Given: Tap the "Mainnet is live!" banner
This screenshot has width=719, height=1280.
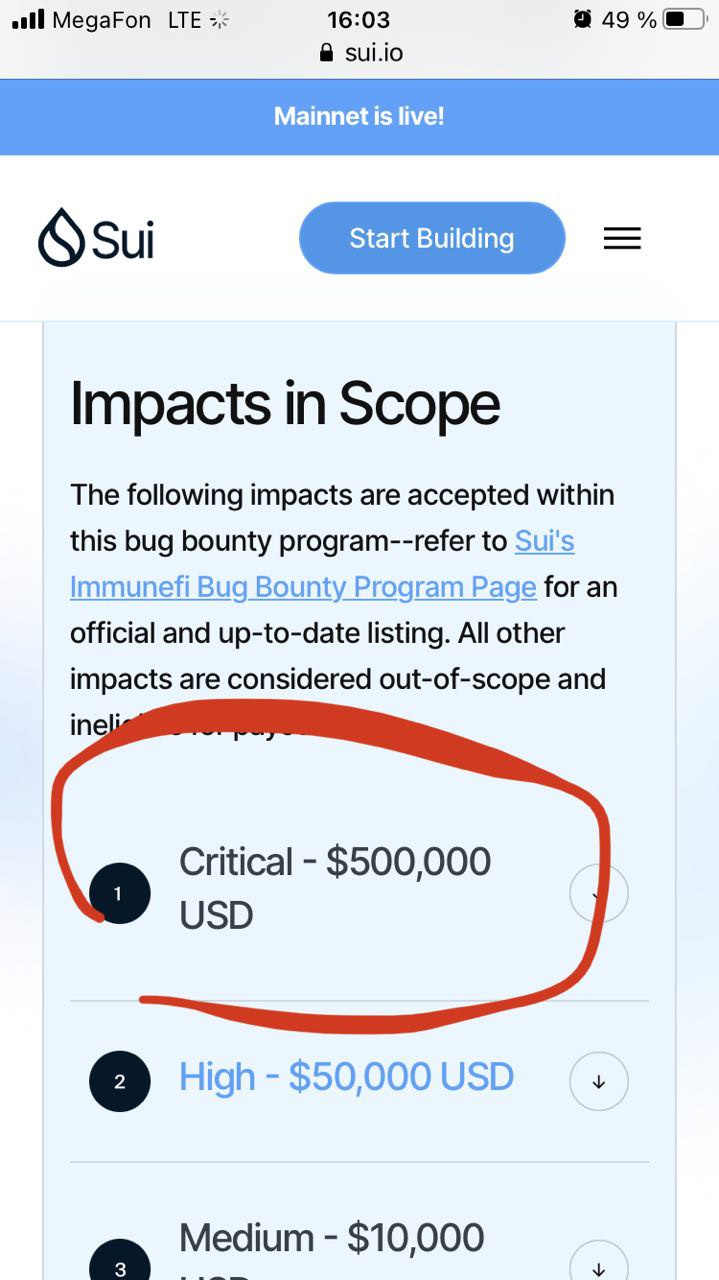Looking at the screenshot, I should [x=359, y=116].
